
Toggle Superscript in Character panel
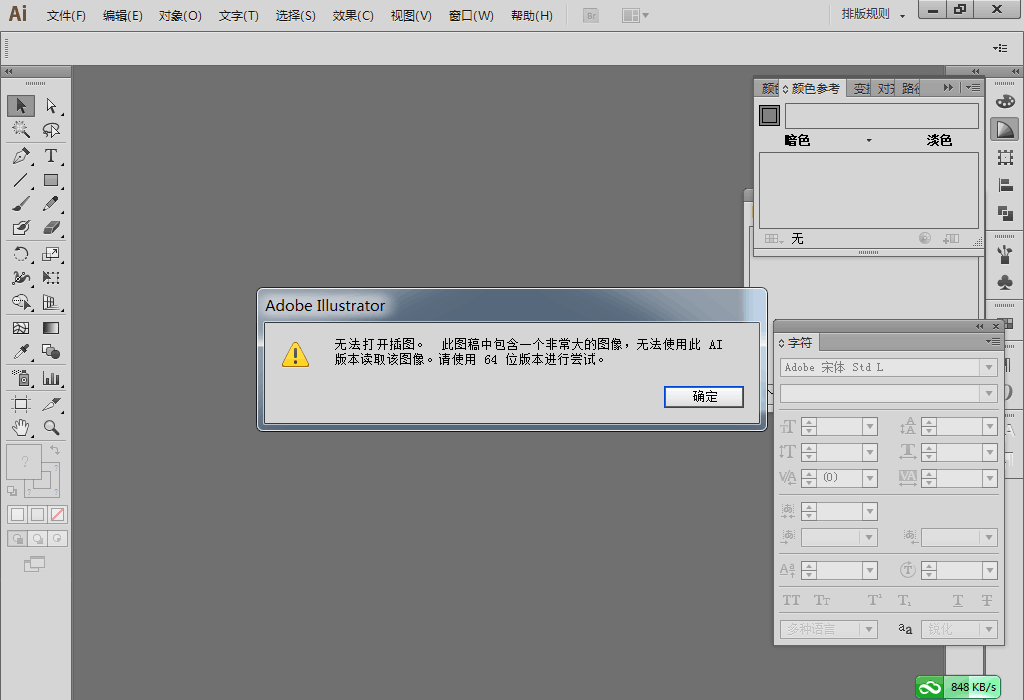pyautogui.click(x=874, y=600)
